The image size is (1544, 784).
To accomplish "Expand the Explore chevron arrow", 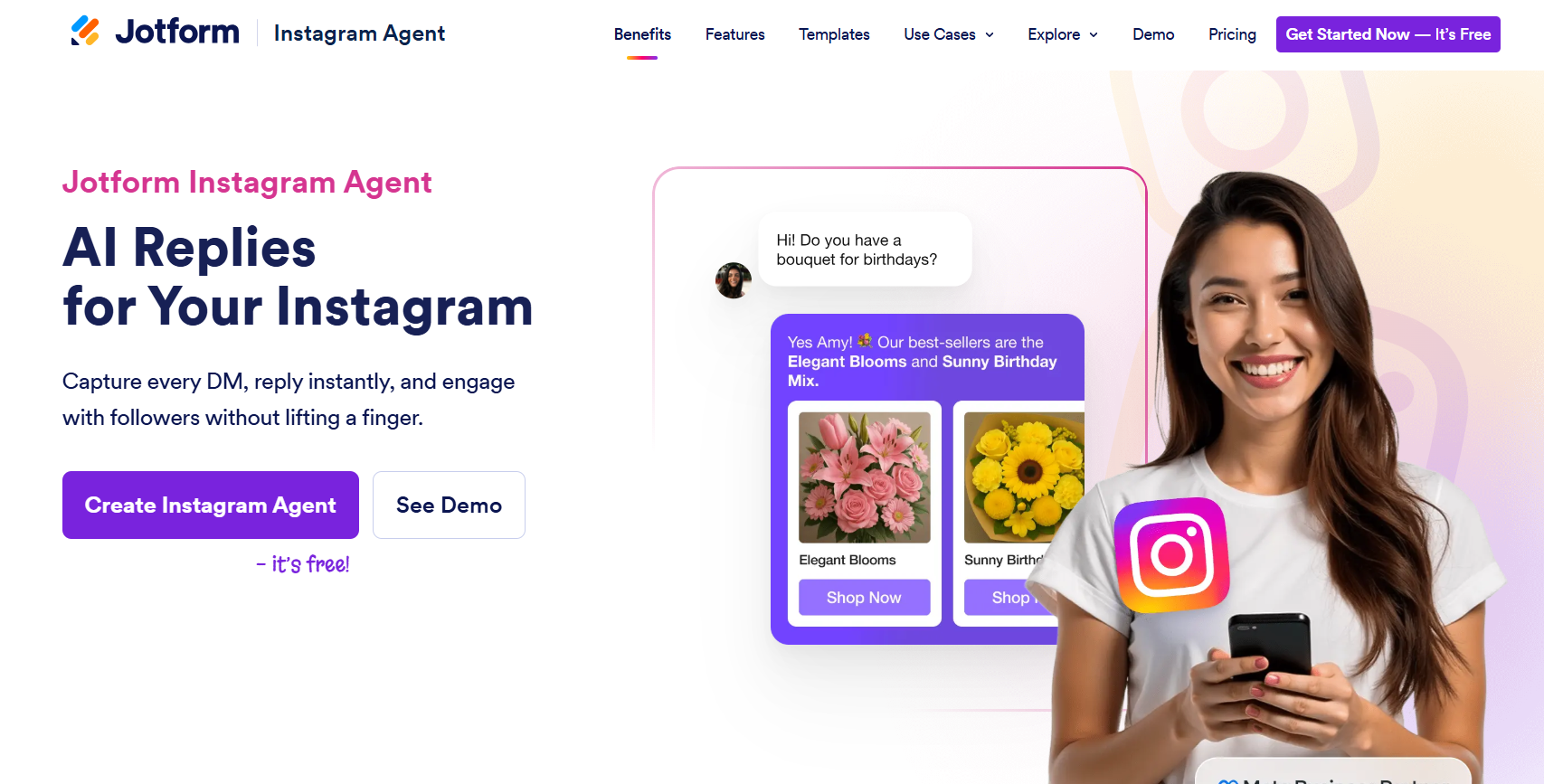I will tap(1094, 34).
